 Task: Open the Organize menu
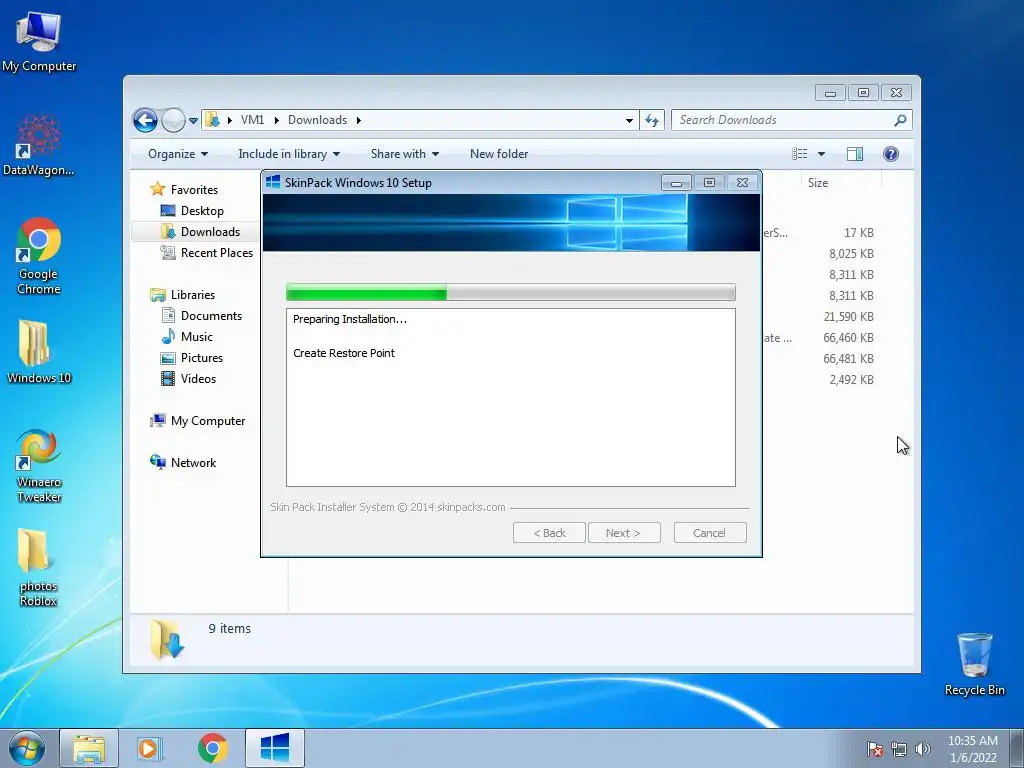[x=178, y=154]
